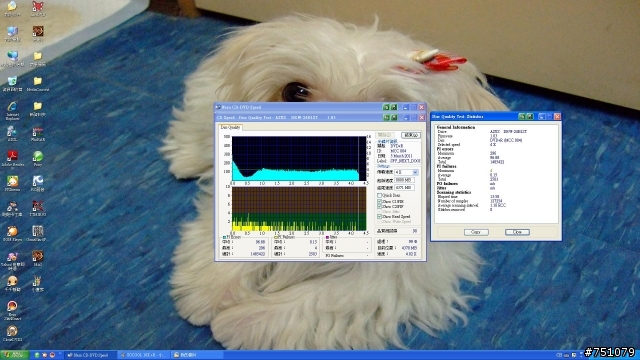
Task: Switch to the Disc Quality tab
Action: (x=230, y=127)
